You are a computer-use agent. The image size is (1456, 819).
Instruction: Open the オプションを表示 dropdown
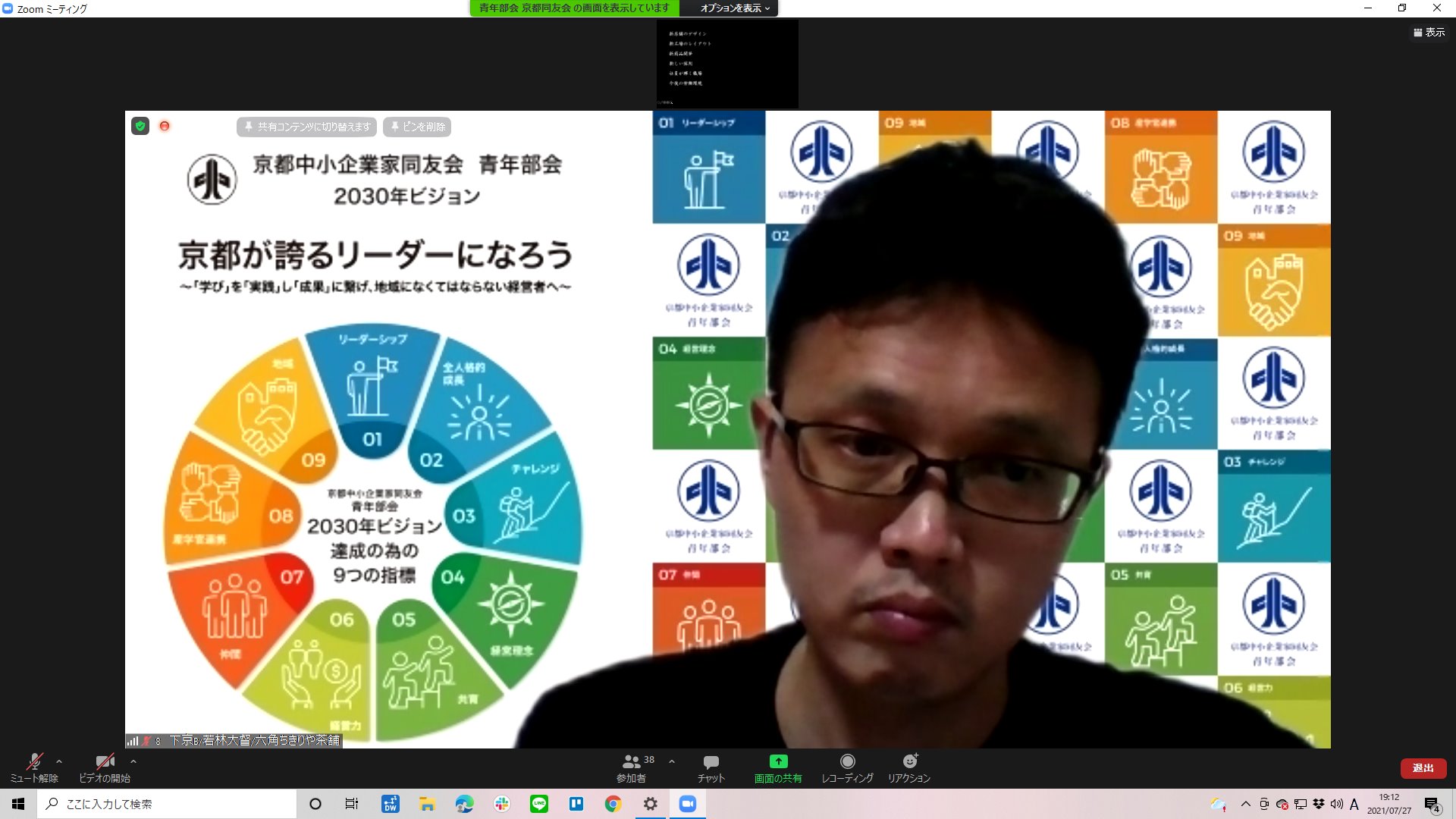pyautogui.click(x=735, y=8)
